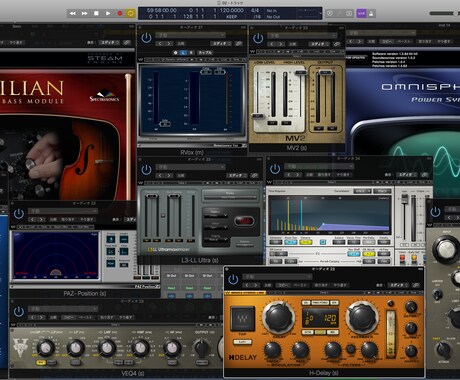Screen dimensions: 460x380
Task: Click the previous preset arrow in the MV2 window
Action: [272, 44]
